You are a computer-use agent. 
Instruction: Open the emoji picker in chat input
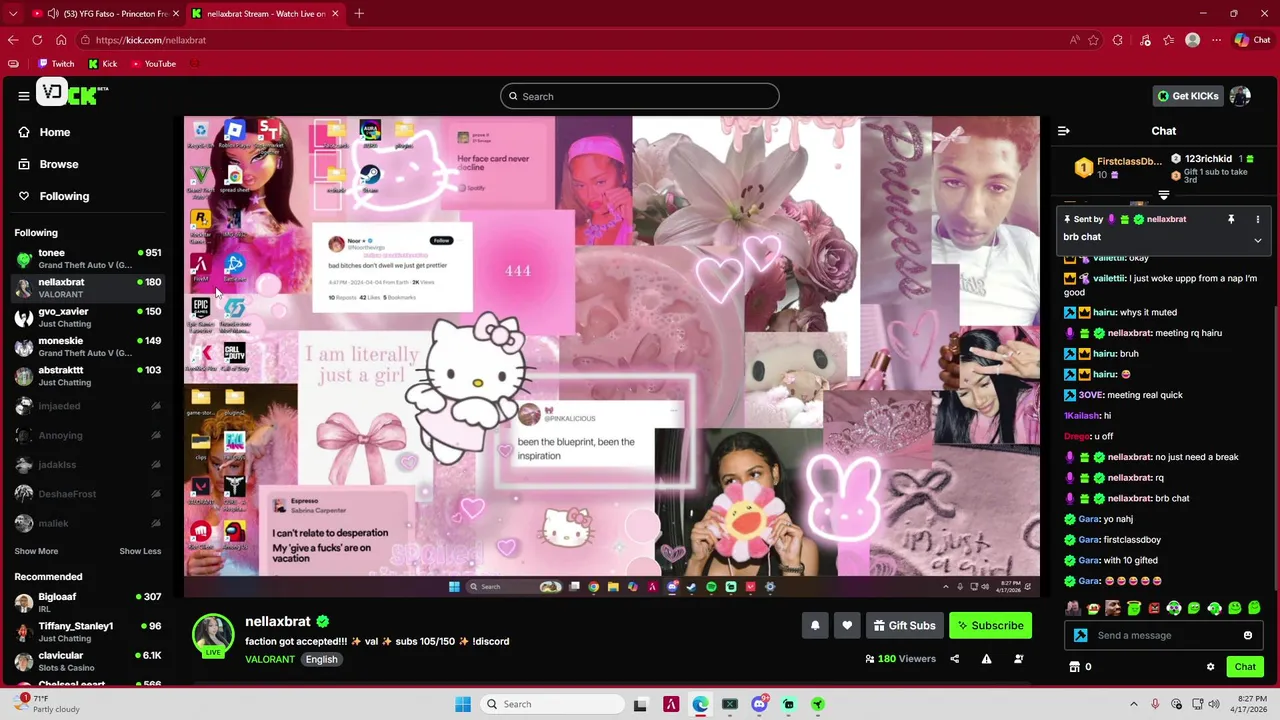(x=1248, y=635)
